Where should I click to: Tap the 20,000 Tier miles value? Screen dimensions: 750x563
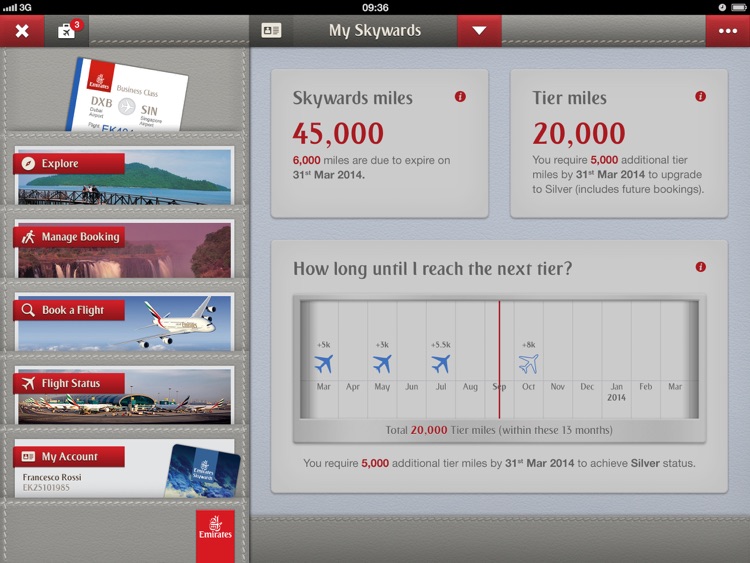coord(579,133)
